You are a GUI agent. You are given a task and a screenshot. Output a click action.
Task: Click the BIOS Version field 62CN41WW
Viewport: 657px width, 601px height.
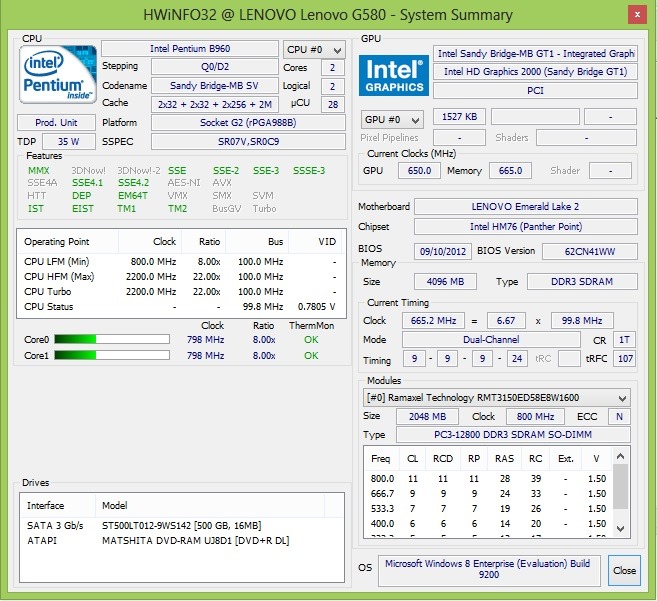coord(590,251)
